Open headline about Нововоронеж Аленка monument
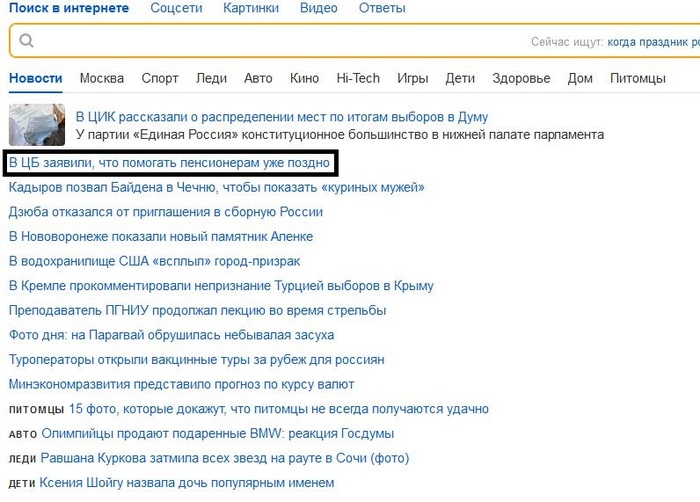The height and width of the screenshot is (502, 700). (161, 236)
